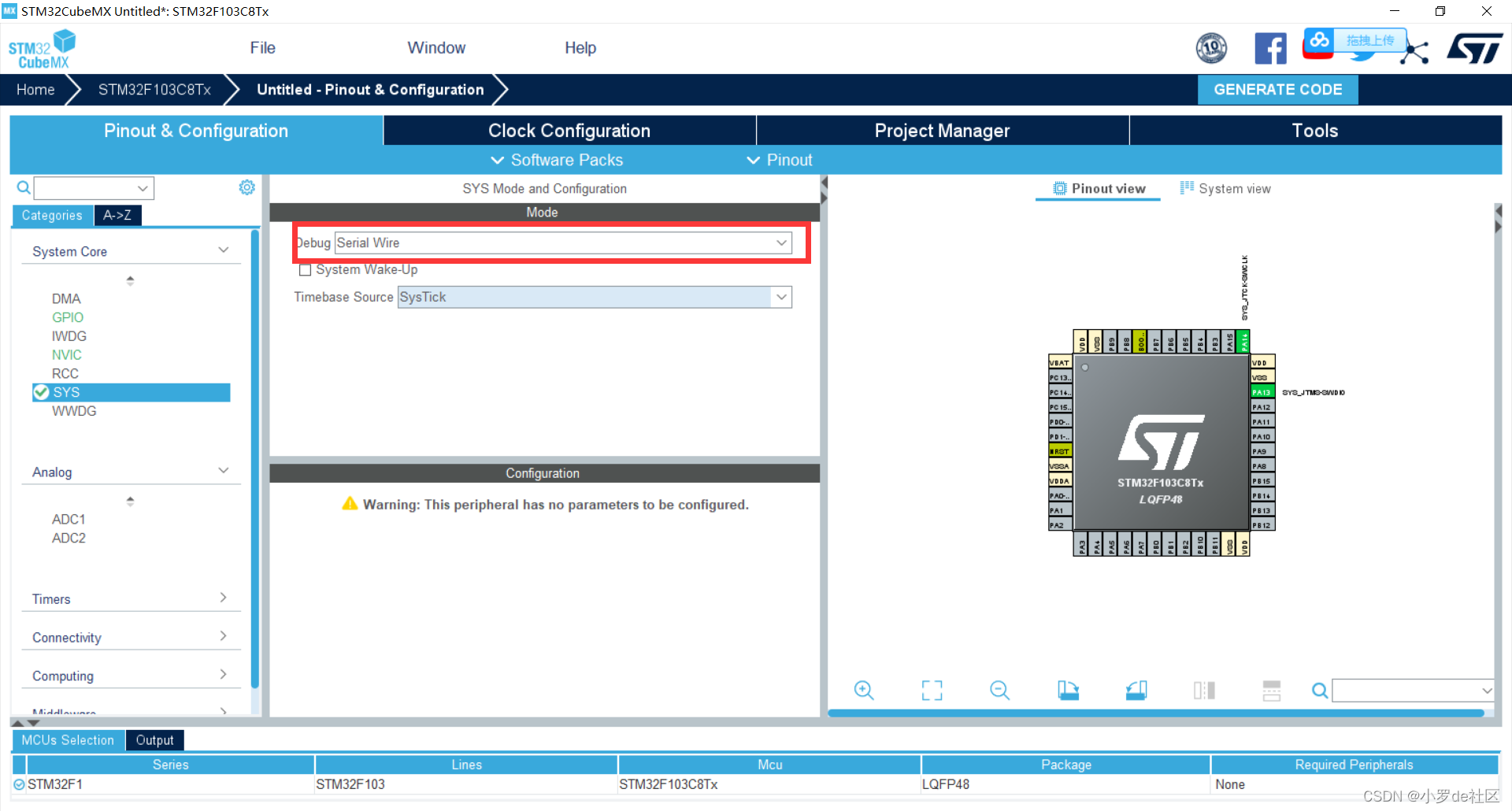The width and height of the screenshot is (1512, 811).
Task: Enable the System Wake-Up checkbox
Action: click(x=306, y=270)
